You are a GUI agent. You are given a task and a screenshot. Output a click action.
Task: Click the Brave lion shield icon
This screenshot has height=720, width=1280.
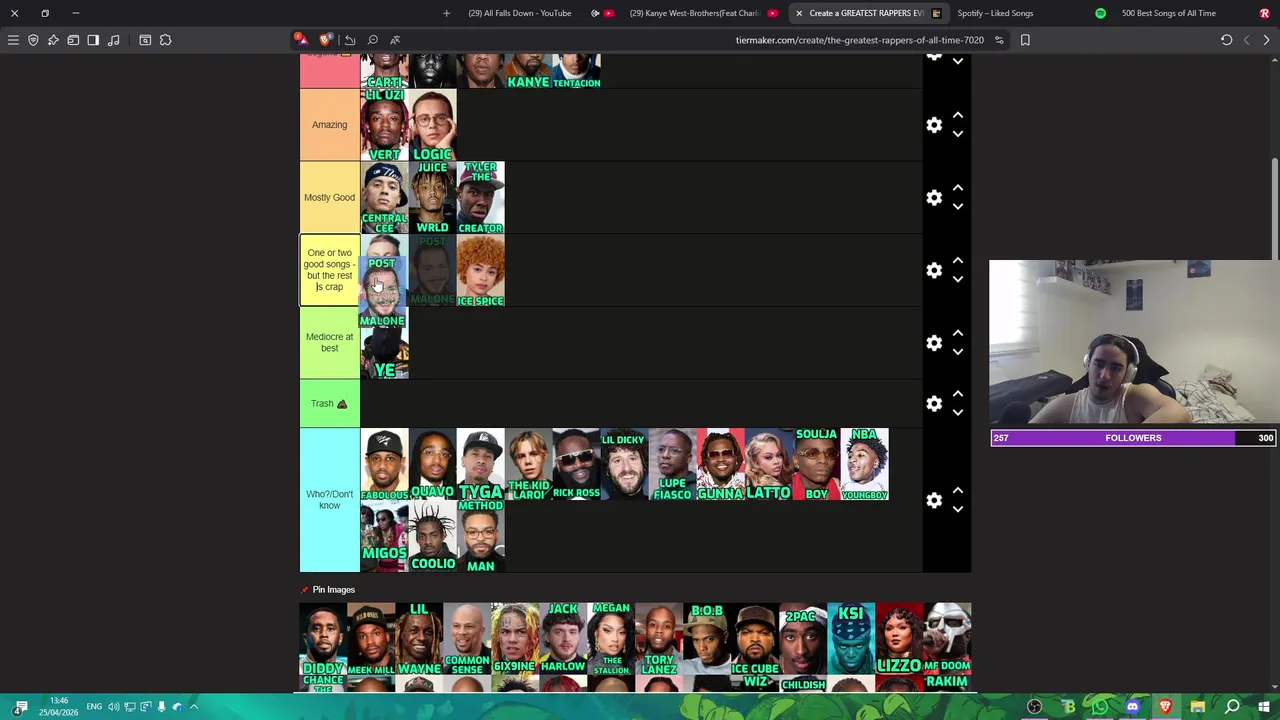coord(325,40)
